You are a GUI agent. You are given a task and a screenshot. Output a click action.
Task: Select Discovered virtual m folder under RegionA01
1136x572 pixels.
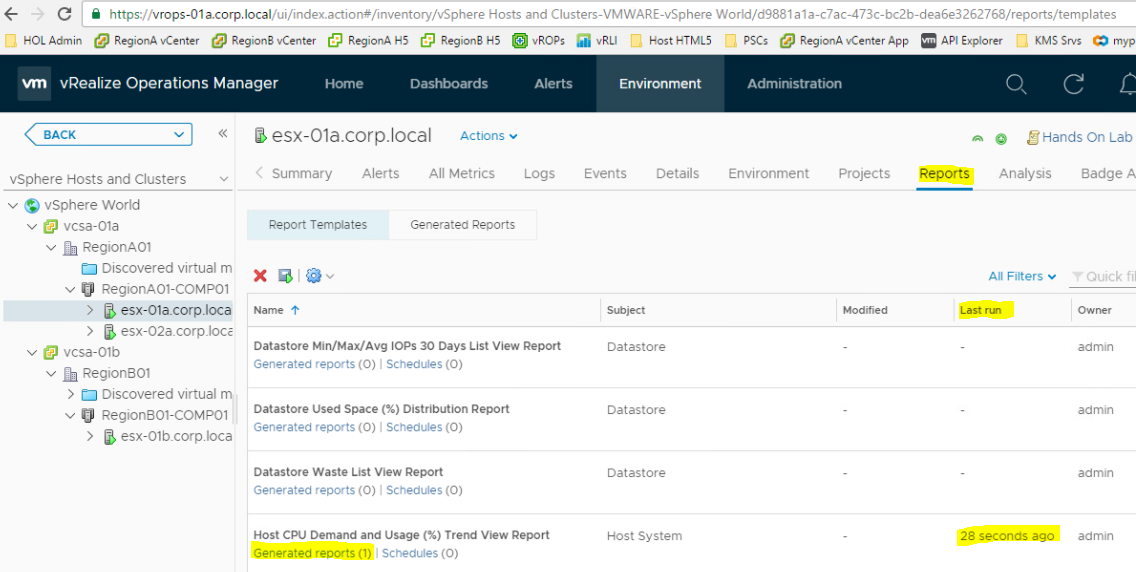point(157,269)
